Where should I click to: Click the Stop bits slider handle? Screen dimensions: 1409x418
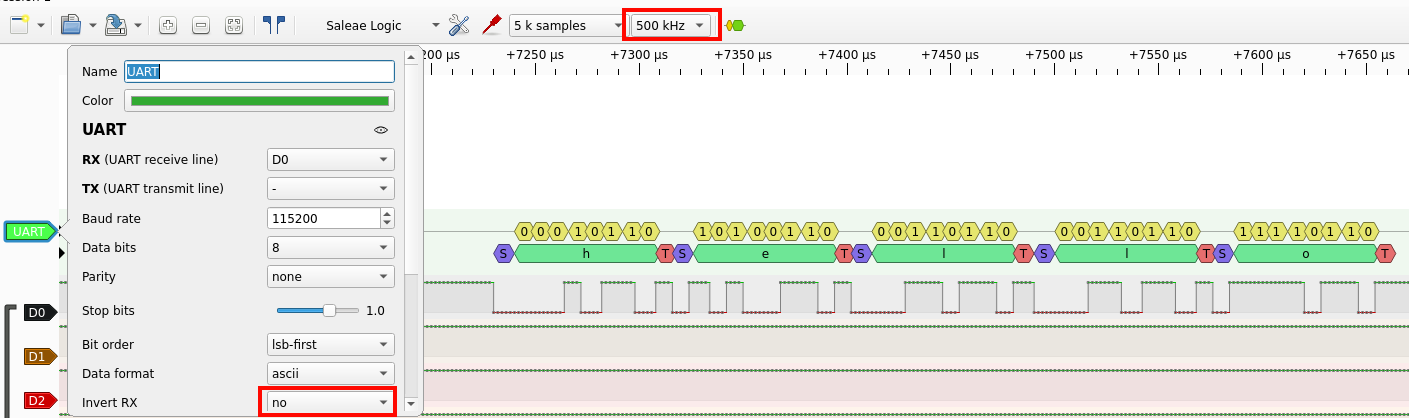tap(329, 311)
